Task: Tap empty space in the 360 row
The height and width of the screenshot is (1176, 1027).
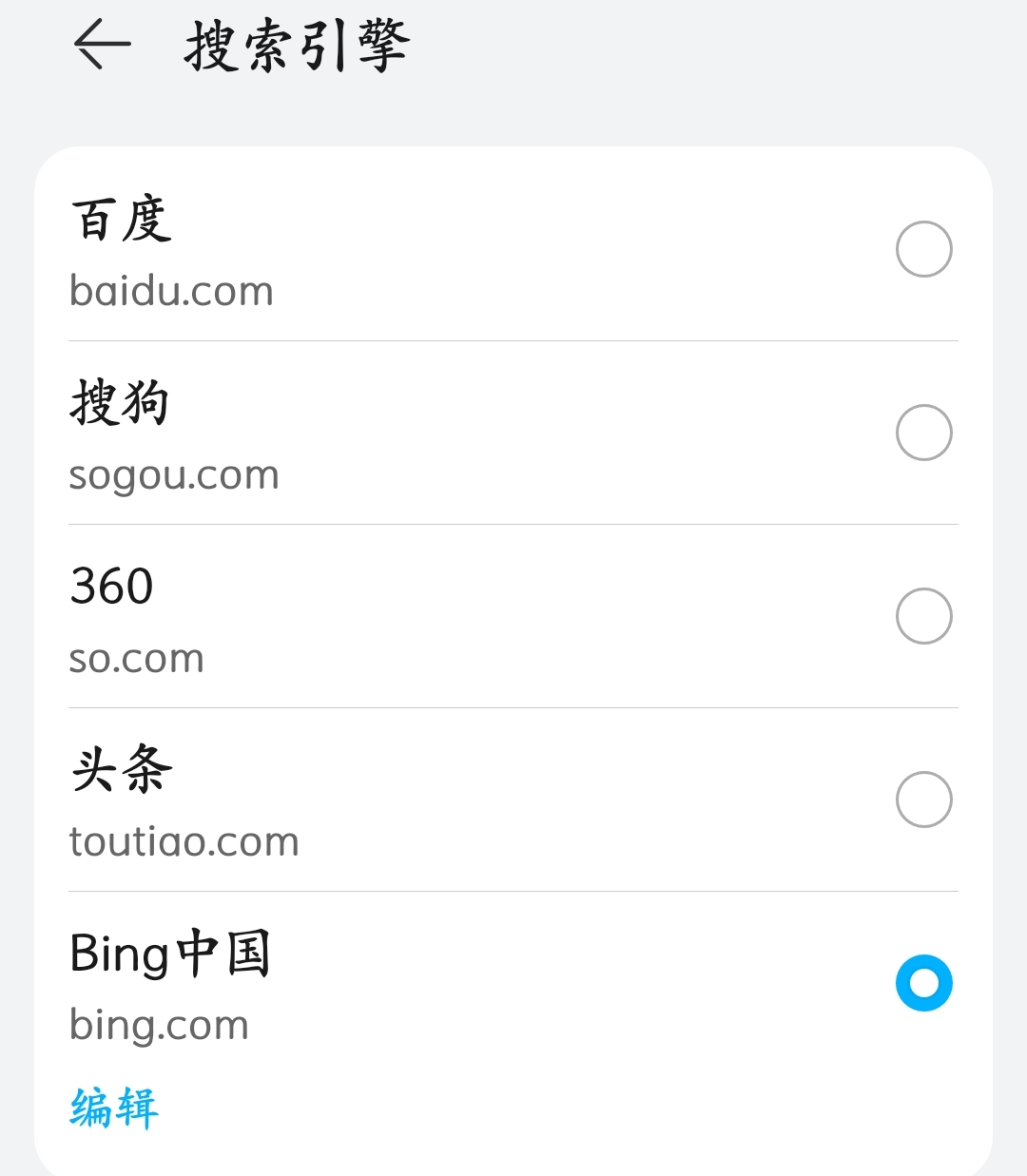Action: [552, 616]
